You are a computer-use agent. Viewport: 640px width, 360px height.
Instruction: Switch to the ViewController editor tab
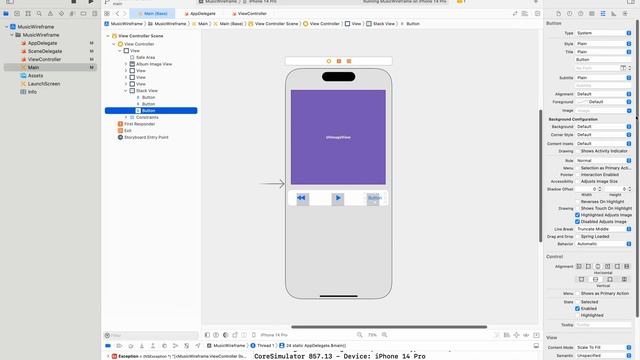(x=249, y=13)
